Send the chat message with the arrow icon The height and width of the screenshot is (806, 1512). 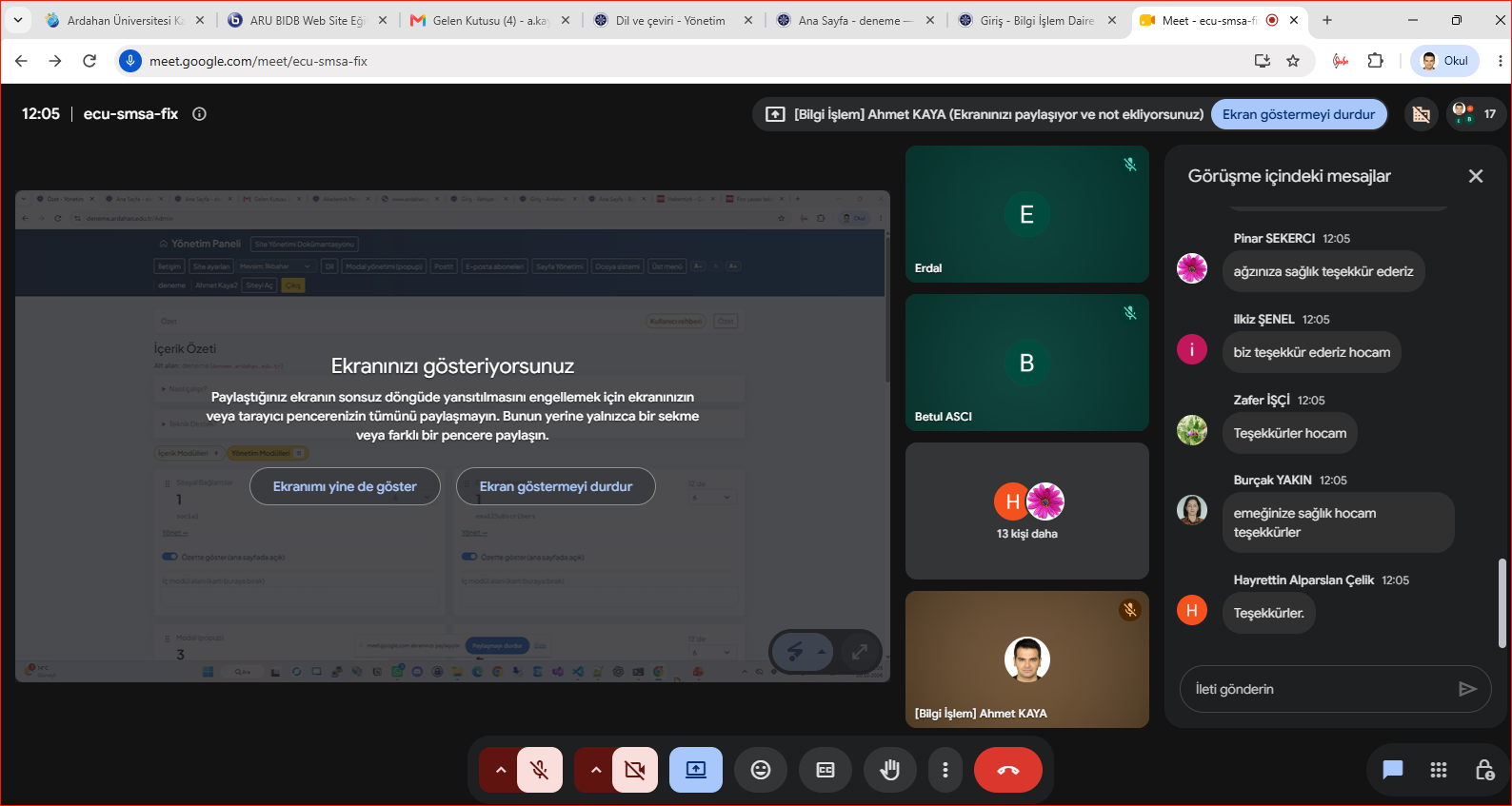(x=1467, y=689)
